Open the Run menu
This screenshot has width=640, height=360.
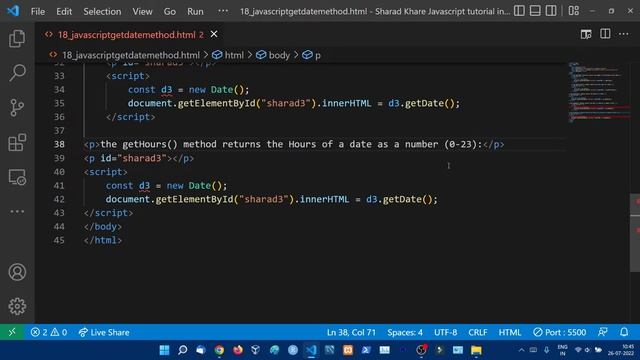(195, 11)
